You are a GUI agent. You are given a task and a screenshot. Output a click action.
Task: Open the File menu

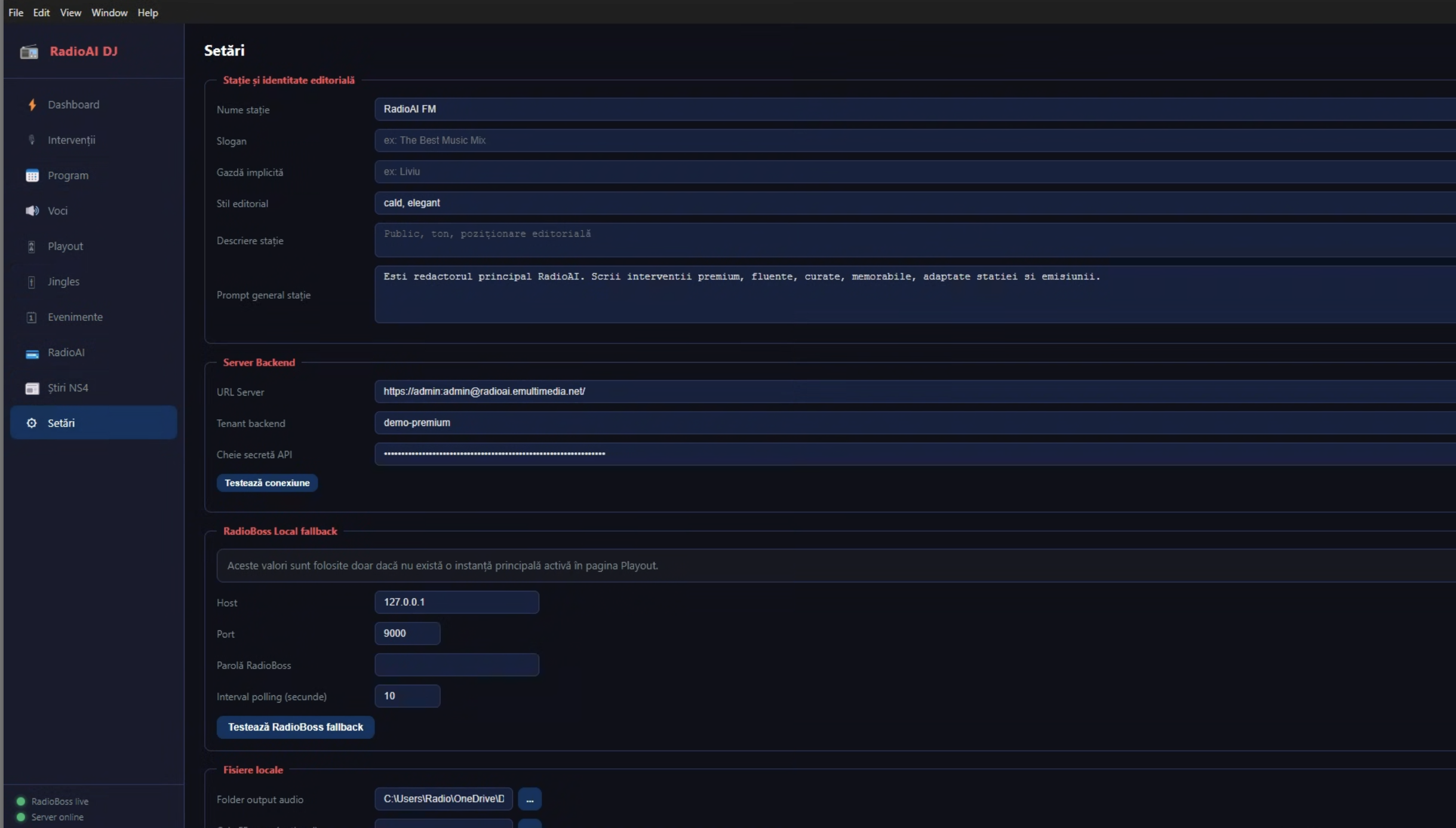pyautogui.click(x=16, y=13)
